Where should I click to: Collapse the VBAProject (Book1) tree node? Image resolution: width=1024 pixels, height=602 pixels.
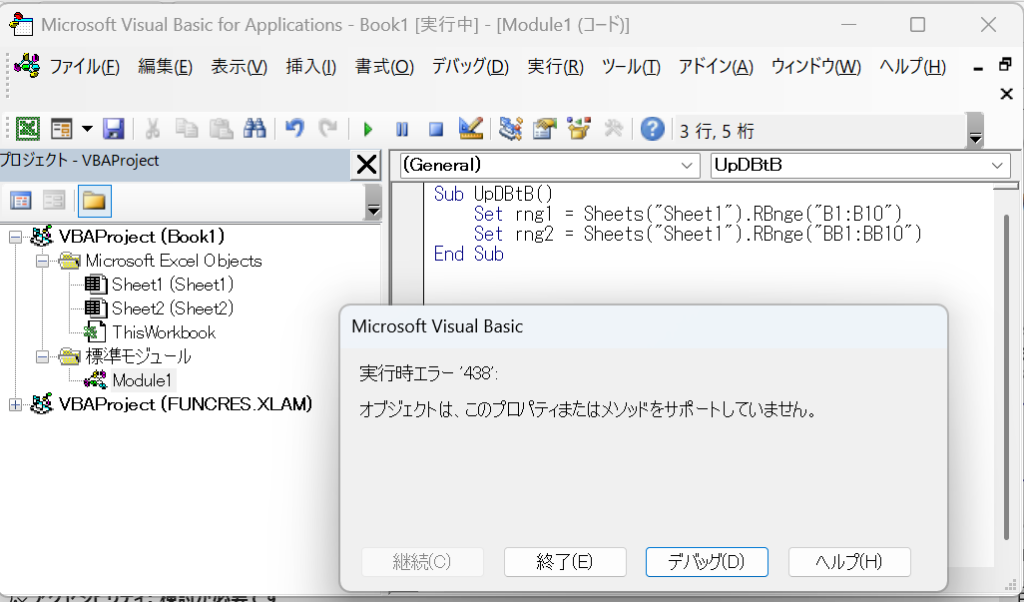click(15, 236)
